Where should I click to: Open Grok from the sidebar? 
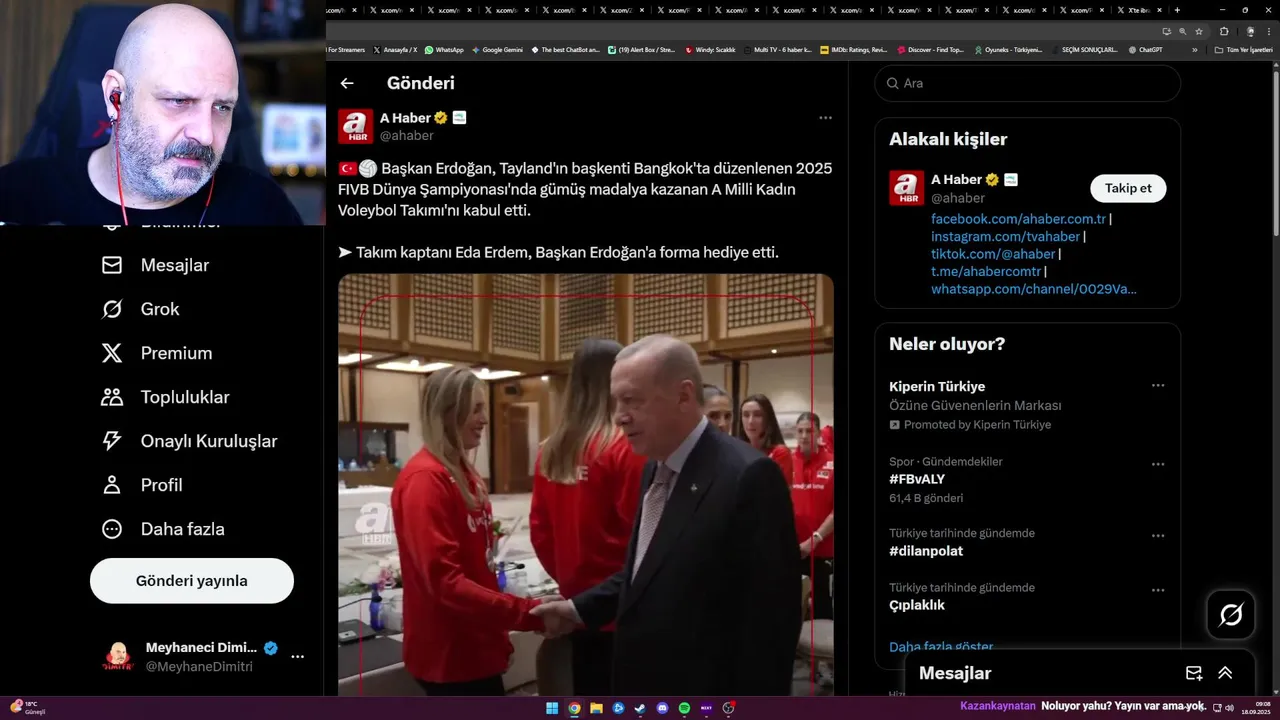coord(140,309)
